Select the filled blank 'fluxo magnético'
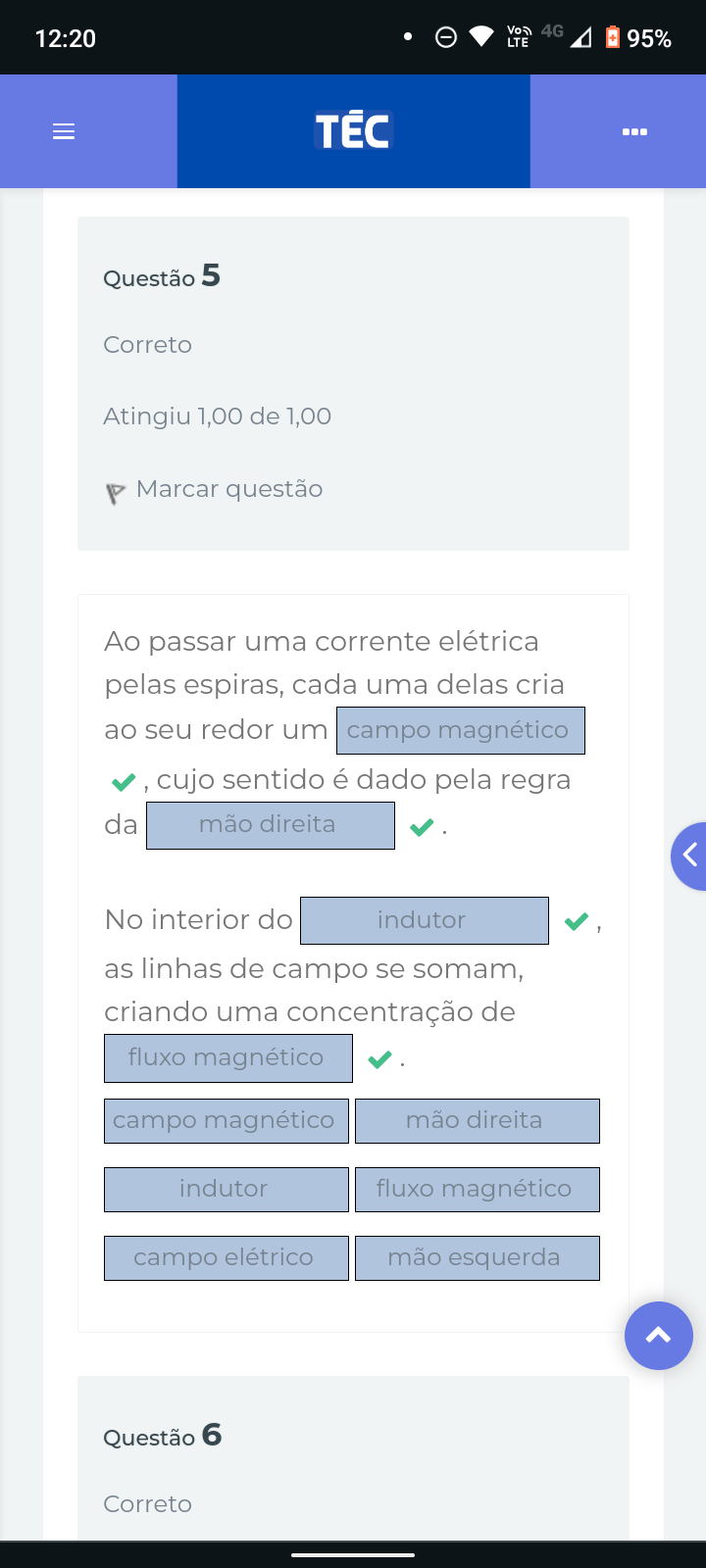The width and height of the screenshot is (706, 1568). pos(227,1058)
